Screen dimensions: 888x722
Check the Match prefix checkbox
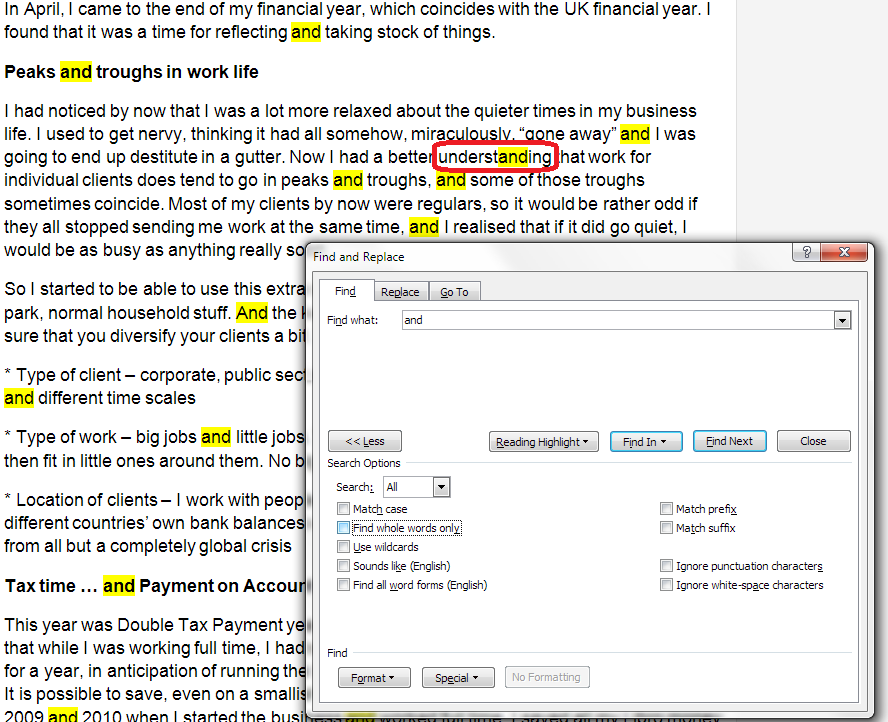[667, 509]
